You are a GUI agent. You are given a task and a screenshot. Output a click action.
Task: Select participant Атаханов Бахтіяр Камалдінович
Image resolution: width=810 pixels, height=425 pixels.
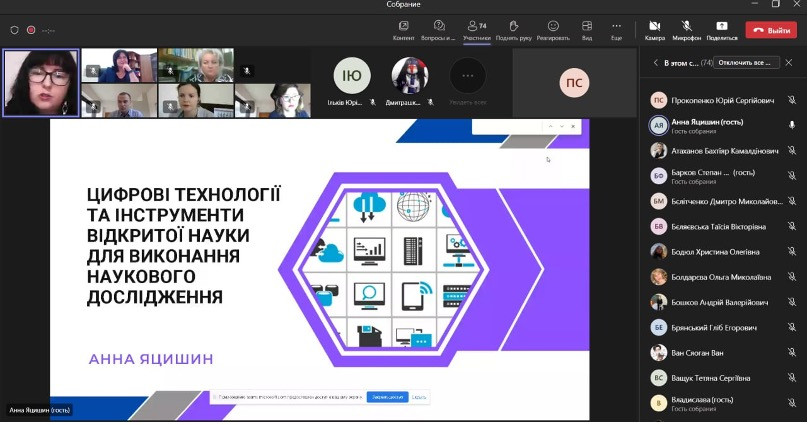pos(723,151)
